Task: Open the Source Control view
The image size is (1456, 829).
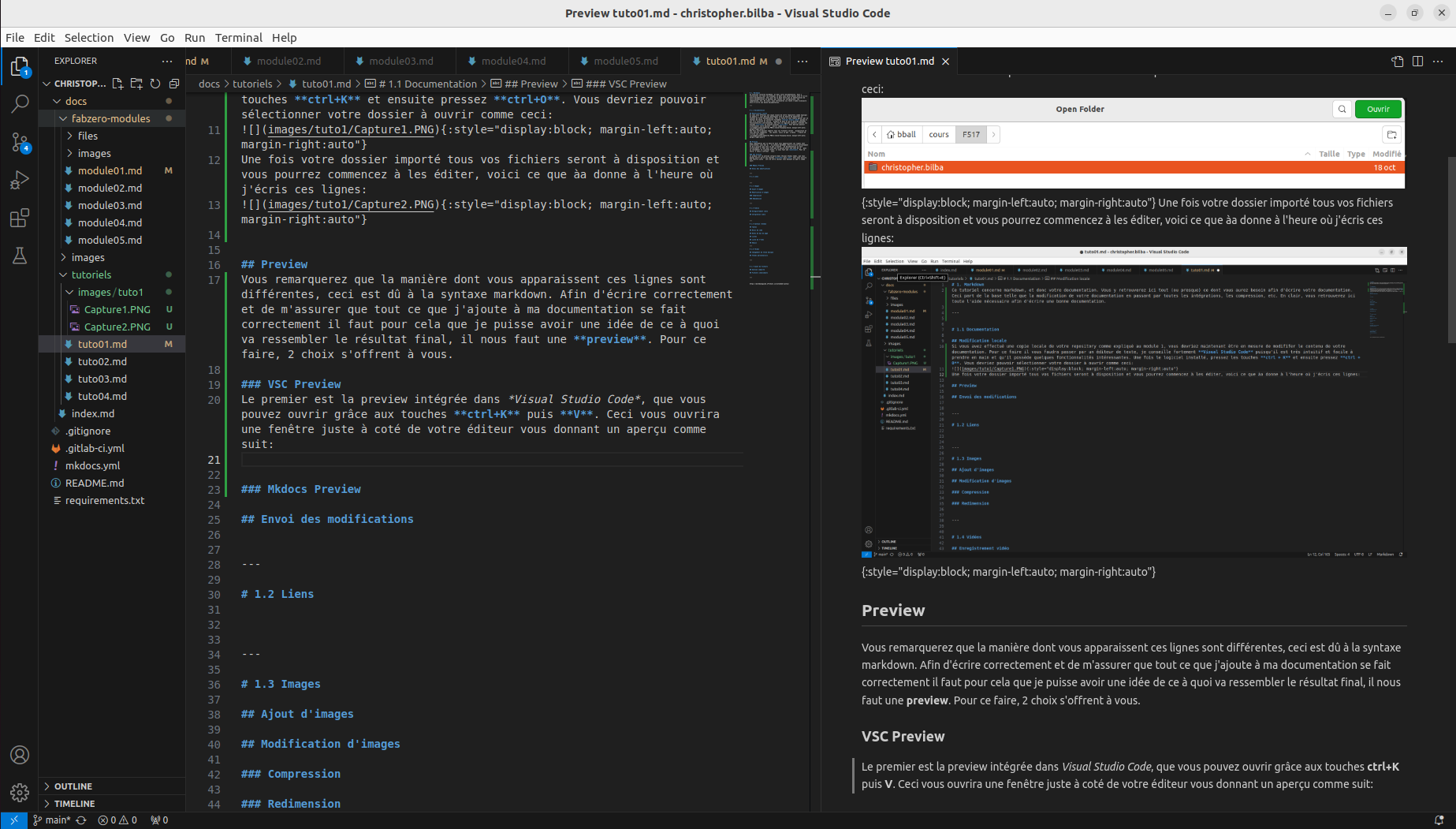Action: click(x=20, y=142)
